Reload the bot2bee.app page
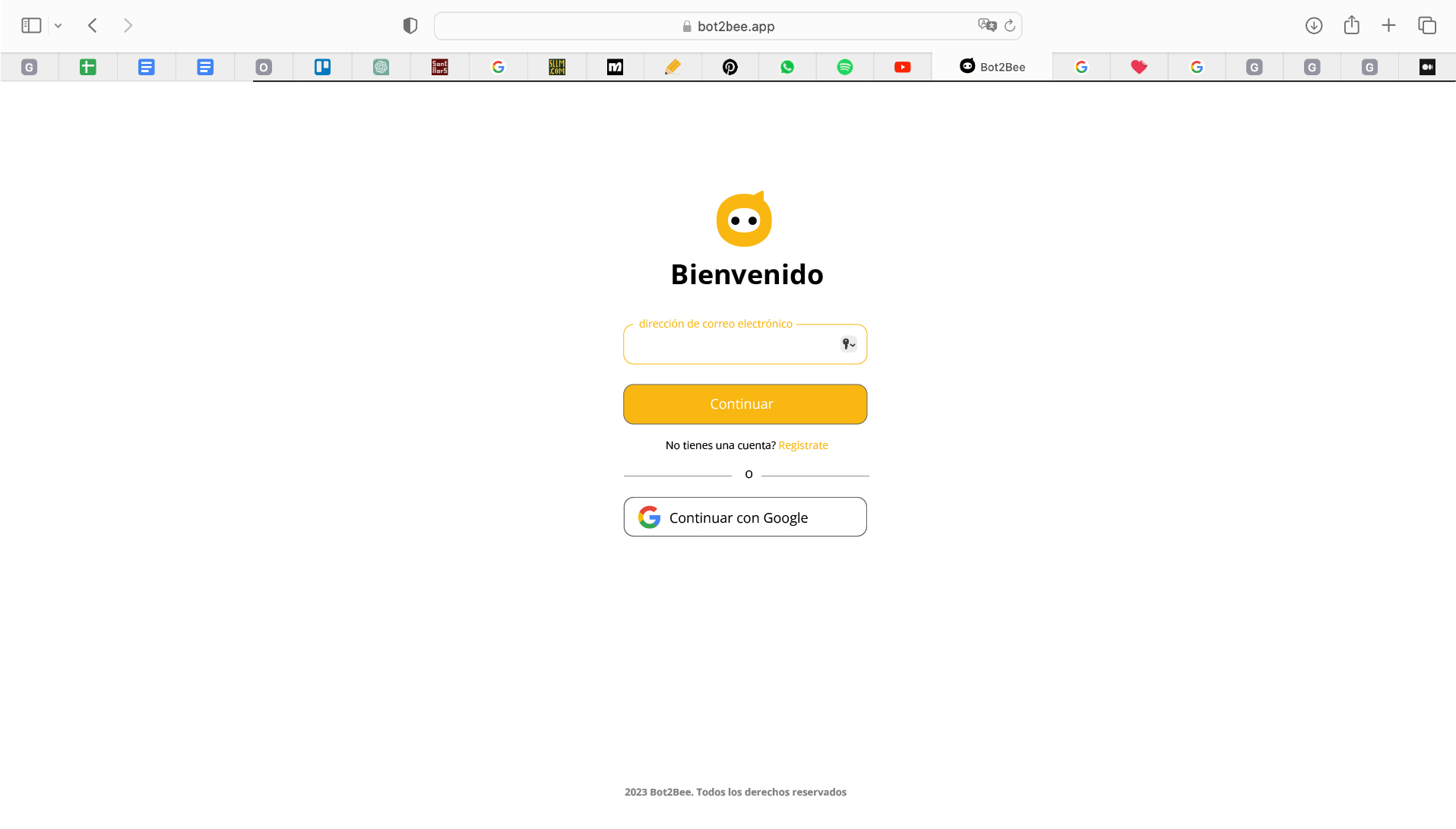 (1009, 25)
